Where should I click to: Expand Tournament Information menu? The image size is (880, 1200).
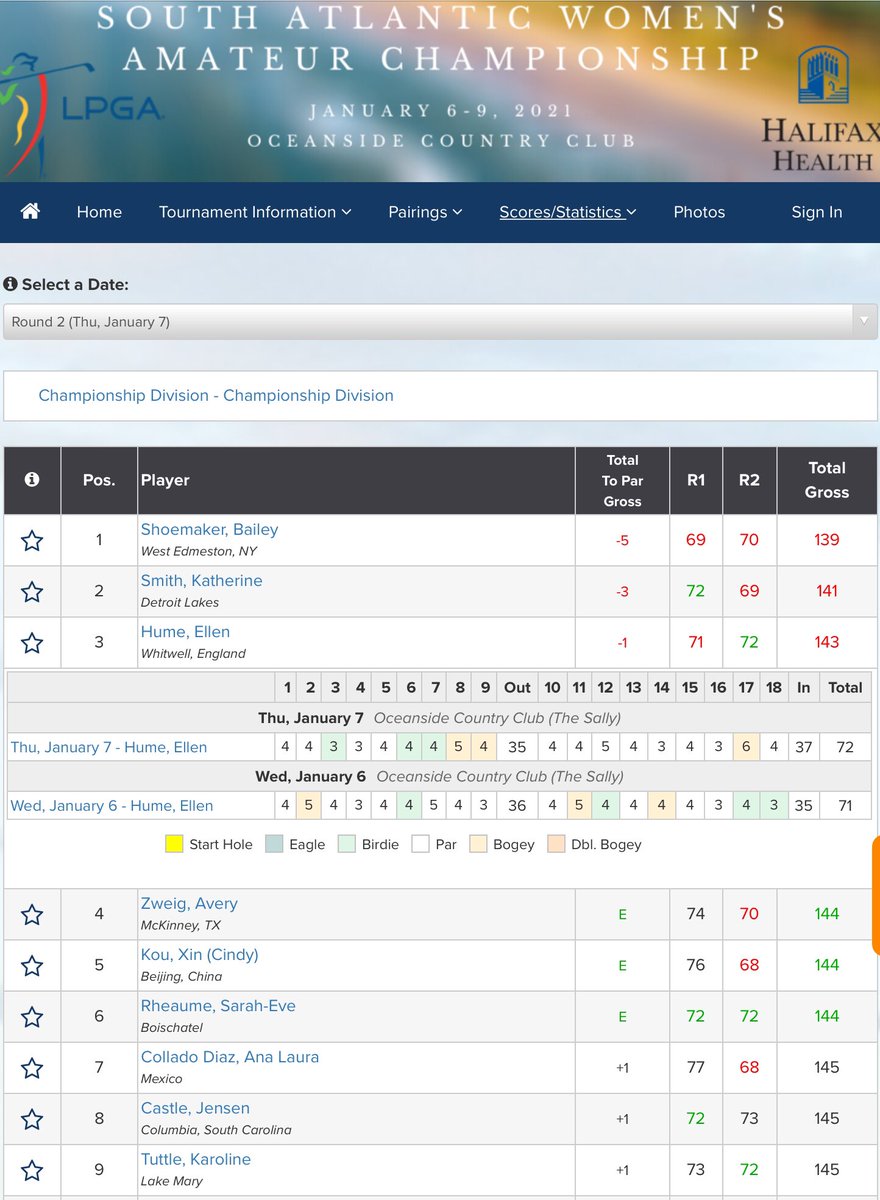pyautogui.click(x=255, y=212)
